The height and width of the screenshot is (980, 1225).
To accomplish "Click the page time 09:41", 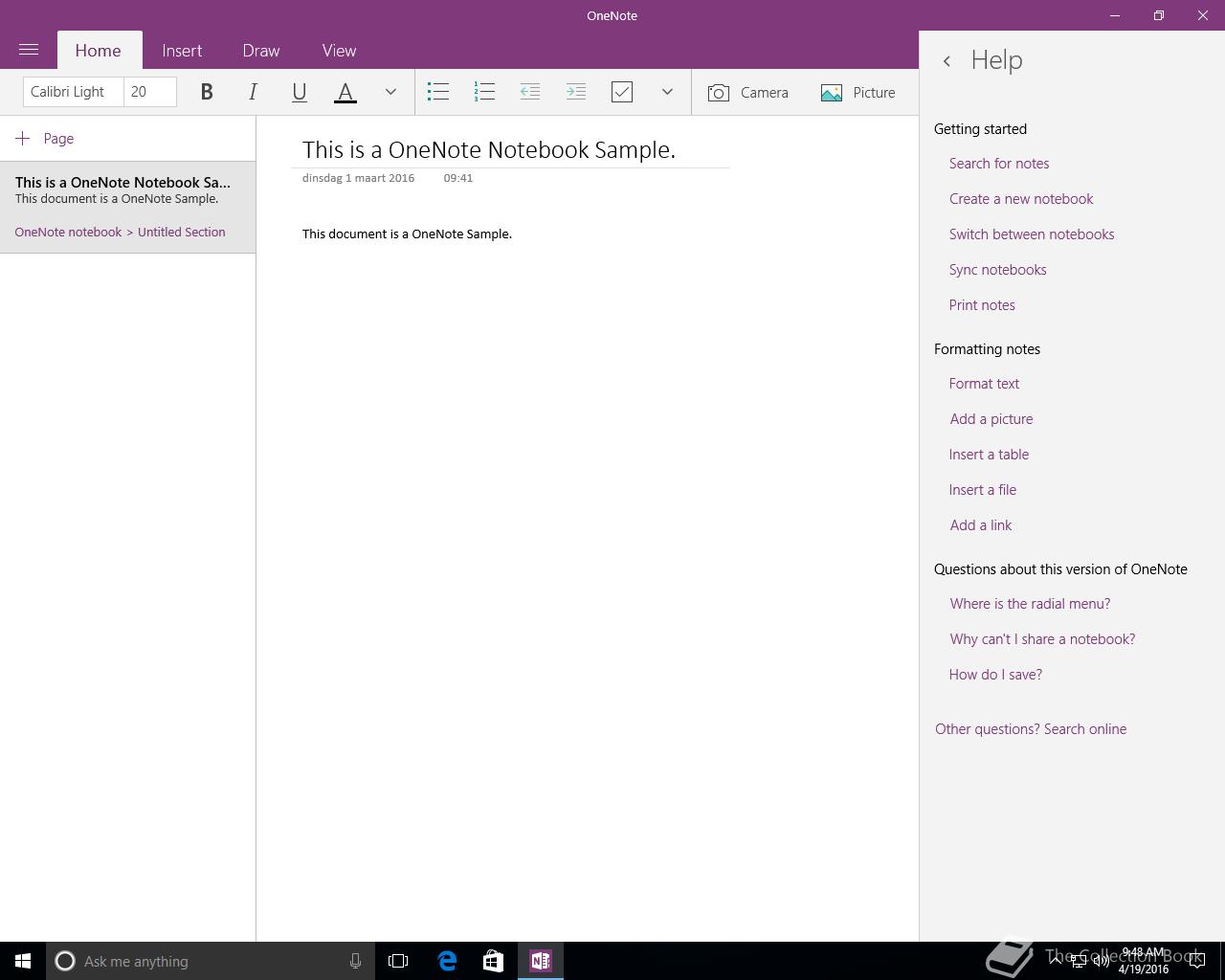I will [458, 178].
